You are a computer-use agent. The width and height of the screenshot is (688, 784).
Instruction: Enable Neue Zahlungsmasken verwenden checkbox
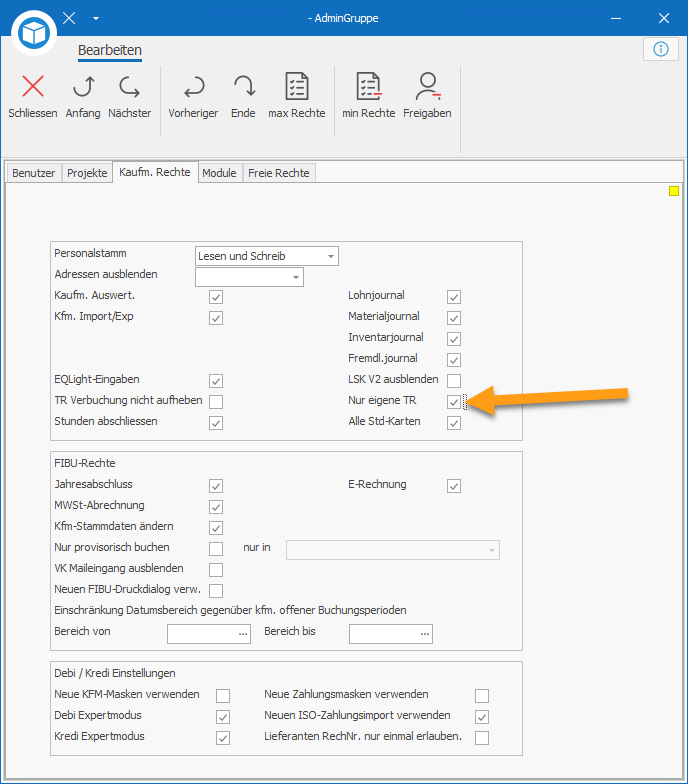pyautogui.click(x=482, y=696)
